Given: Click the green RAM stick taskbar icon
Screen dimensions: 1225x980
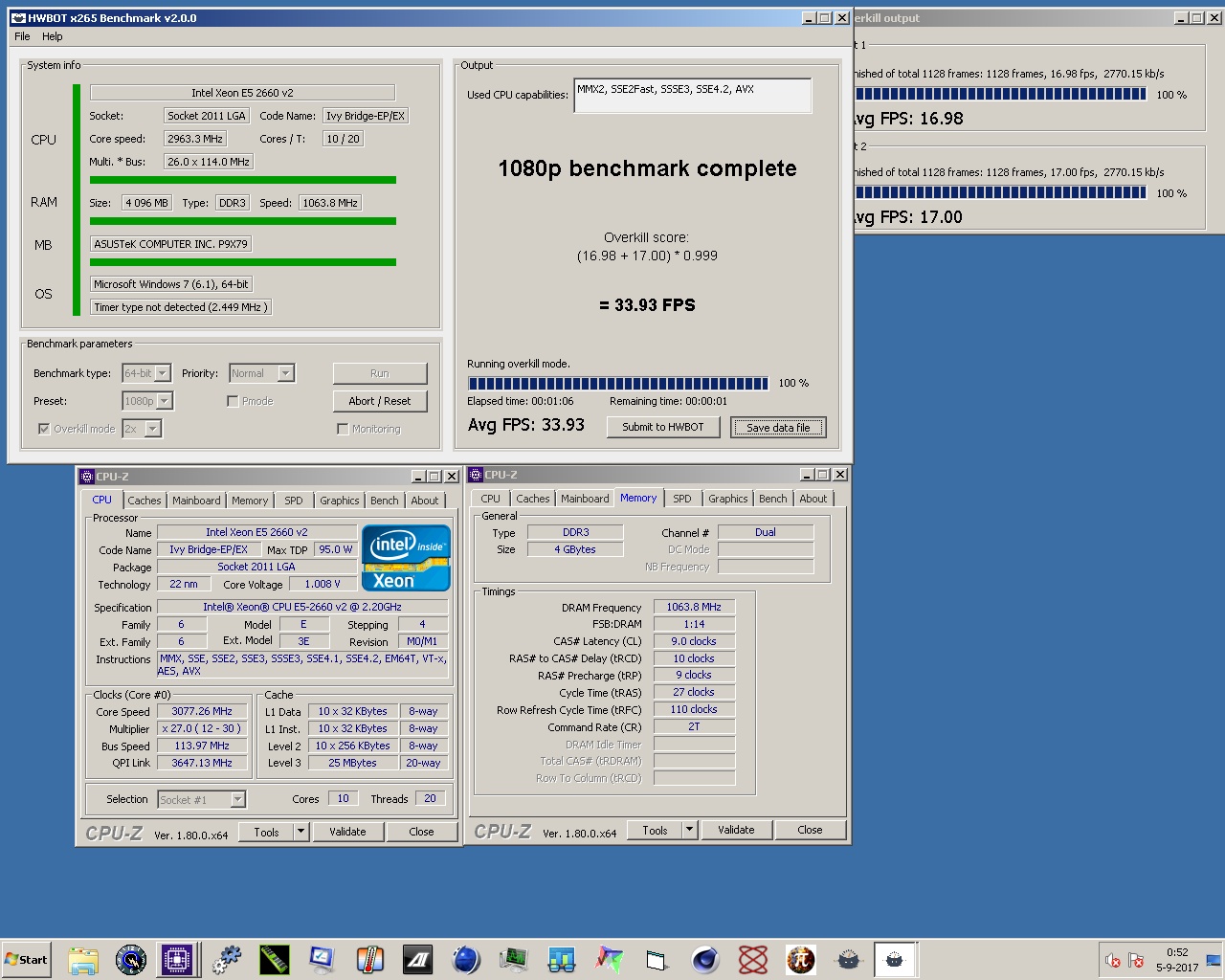Looking at the screenshot, I should [x=275, y=959].
